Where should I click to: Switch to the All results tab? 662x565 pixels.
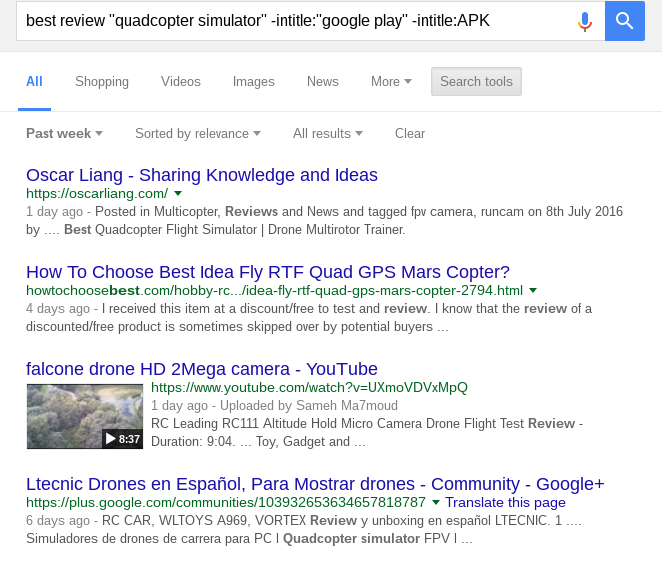click(34, 81)
